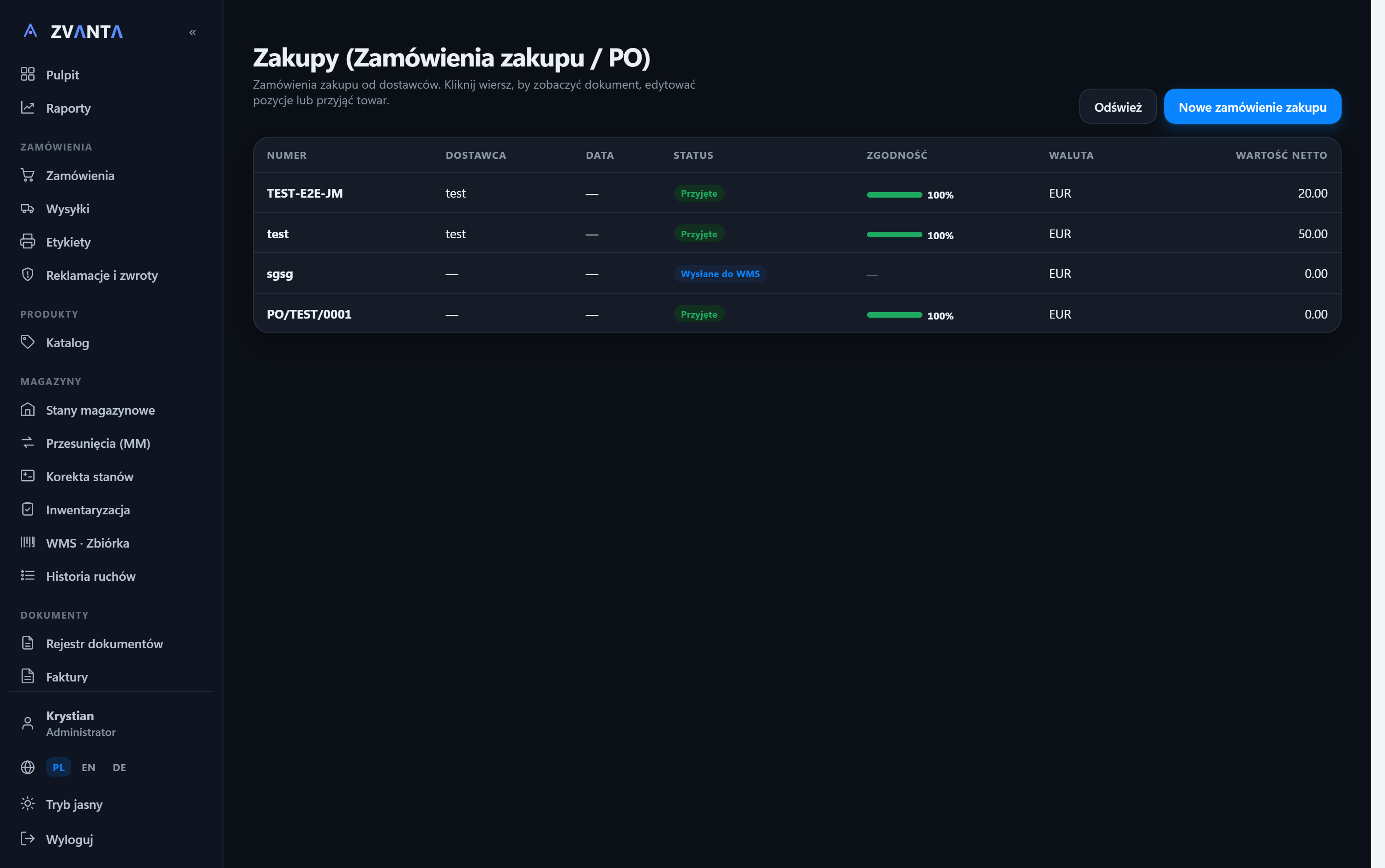Click the Wysyłki truck icon
1385x868 pixels.
[28, 208]
